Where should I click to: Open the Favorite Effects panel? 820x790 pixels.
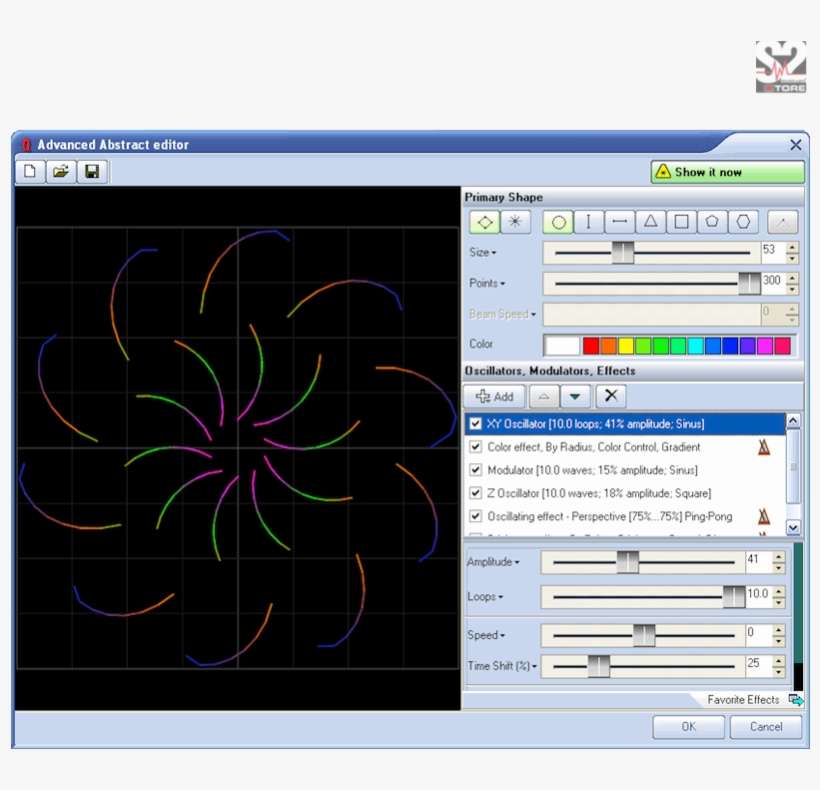click(x=744, y=699)
